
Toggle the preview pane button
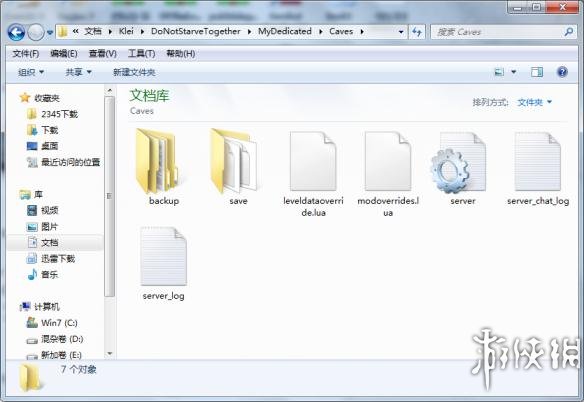pyautogui.click(x=537, y=72)
